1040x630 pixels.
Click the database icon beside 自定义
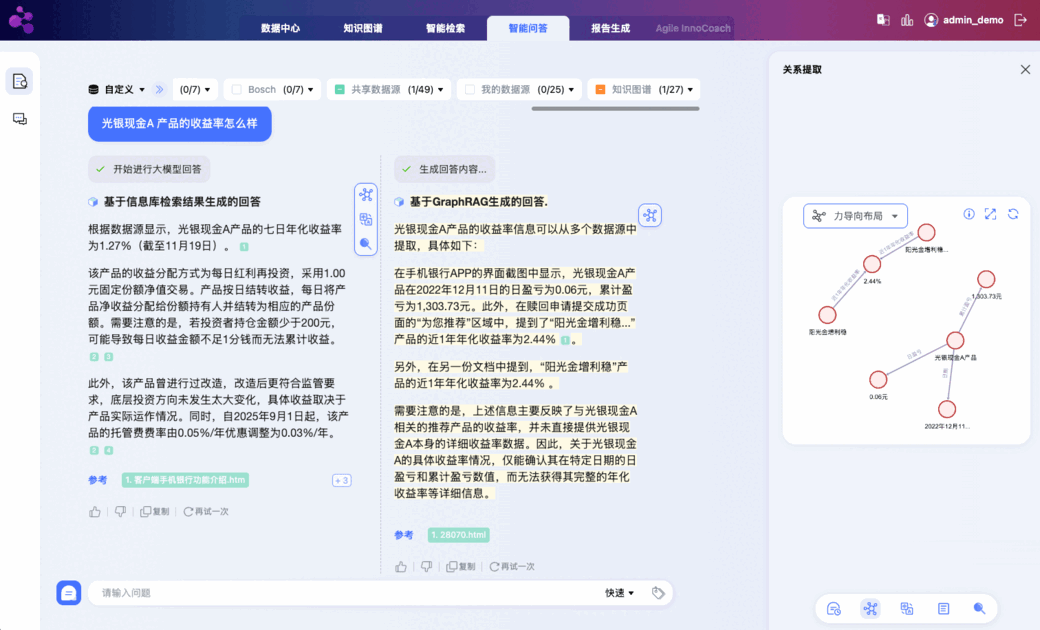(x=94, y=90)
